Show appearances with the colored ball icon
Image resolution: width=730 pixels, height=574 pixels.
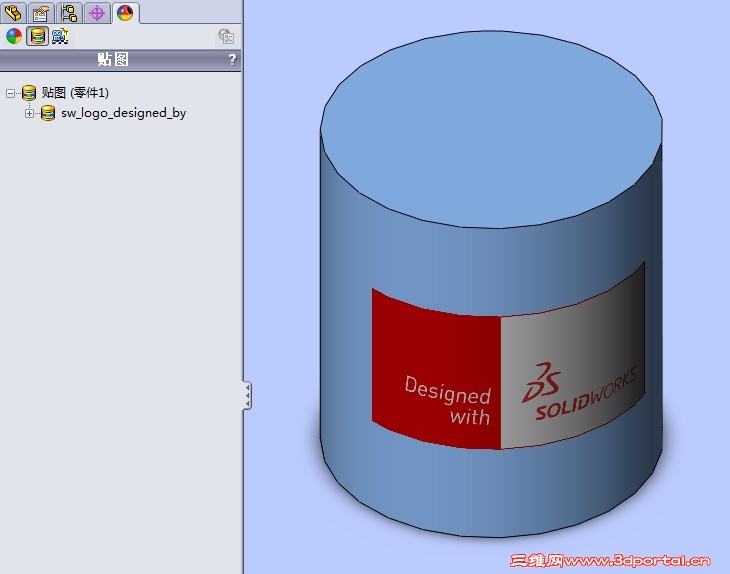14,36
